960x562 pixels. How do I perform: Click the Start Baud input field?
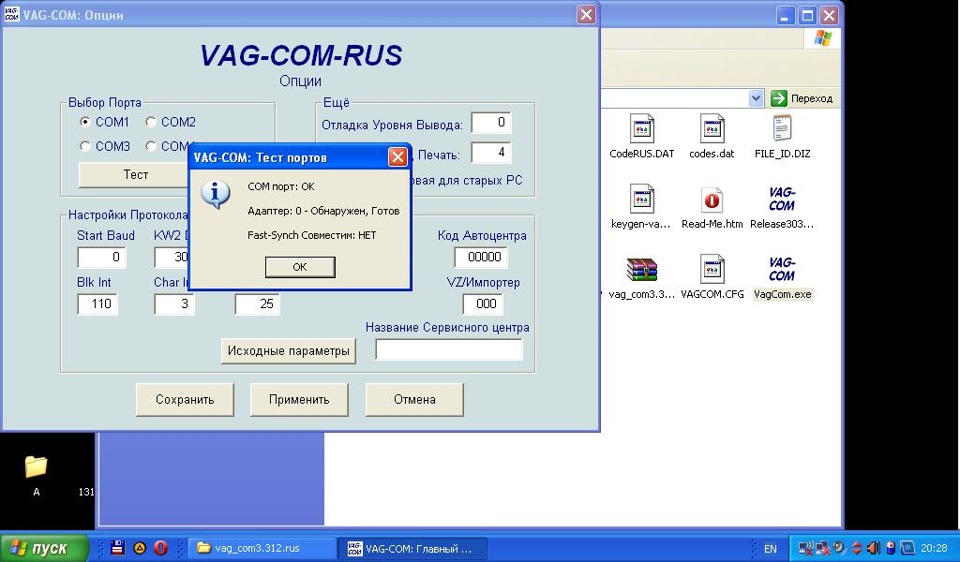102,257
